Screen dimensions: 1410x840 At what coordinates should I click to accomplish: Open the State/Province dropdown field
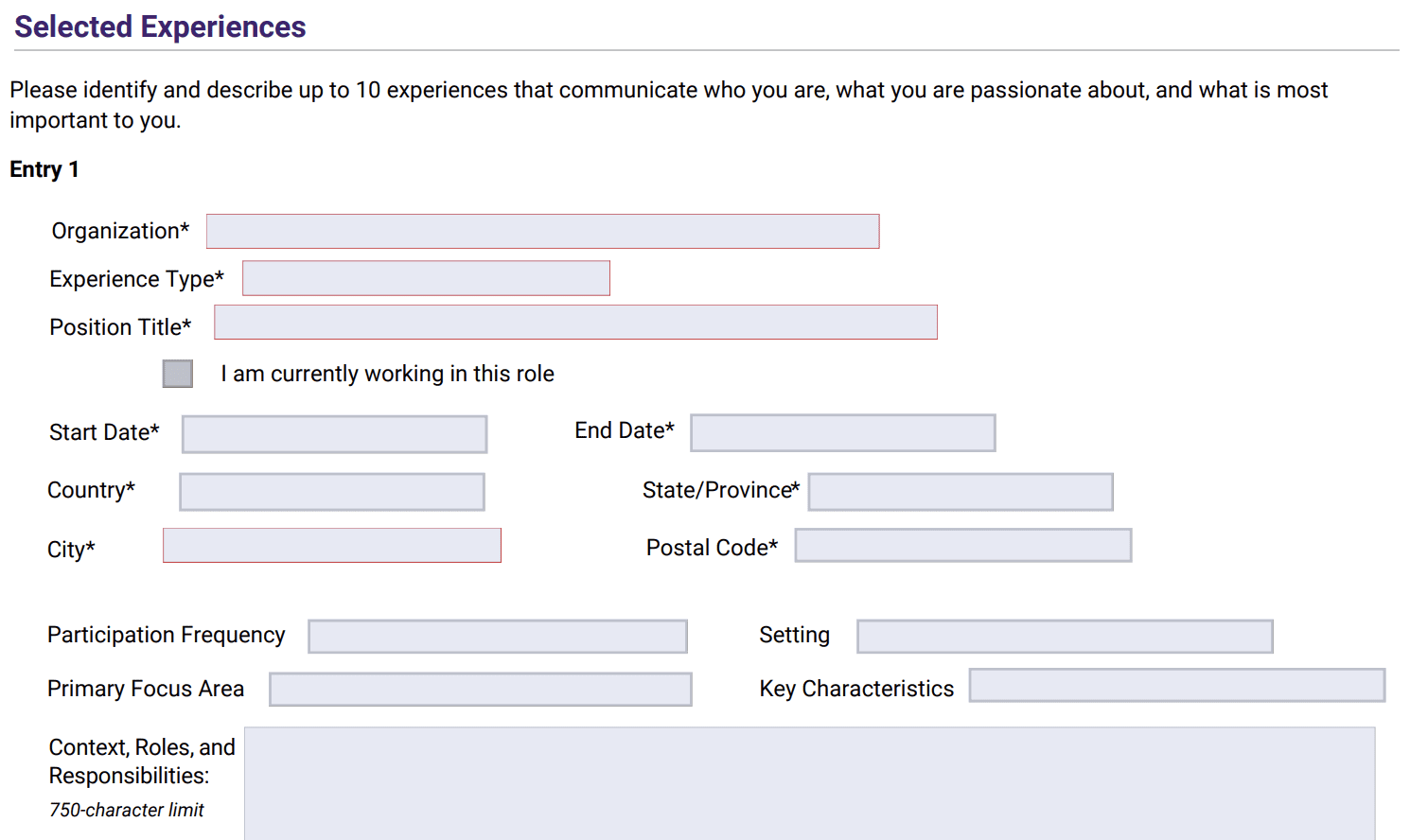click(x=961, y=492)
